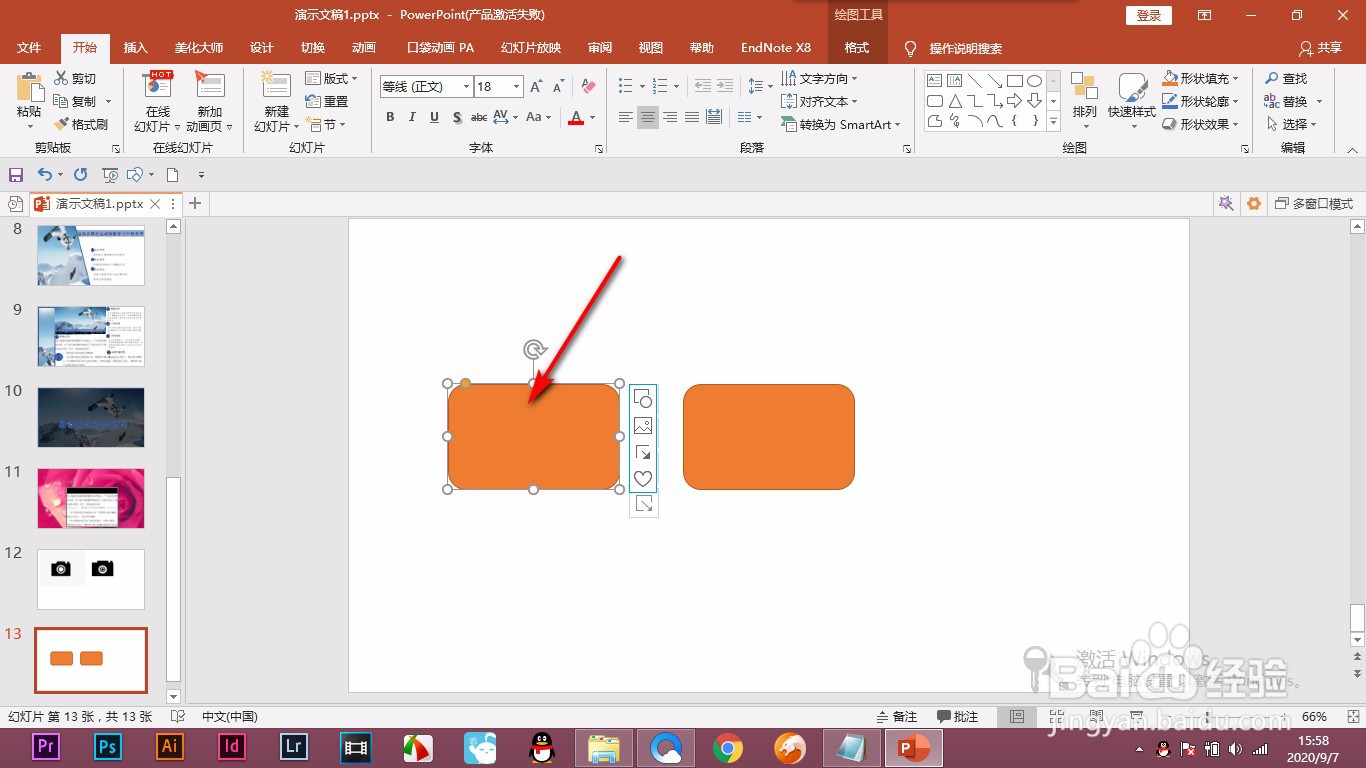Increase font size with larger A icon
The width and height of the screenshot is (1366, 768).
536,87
